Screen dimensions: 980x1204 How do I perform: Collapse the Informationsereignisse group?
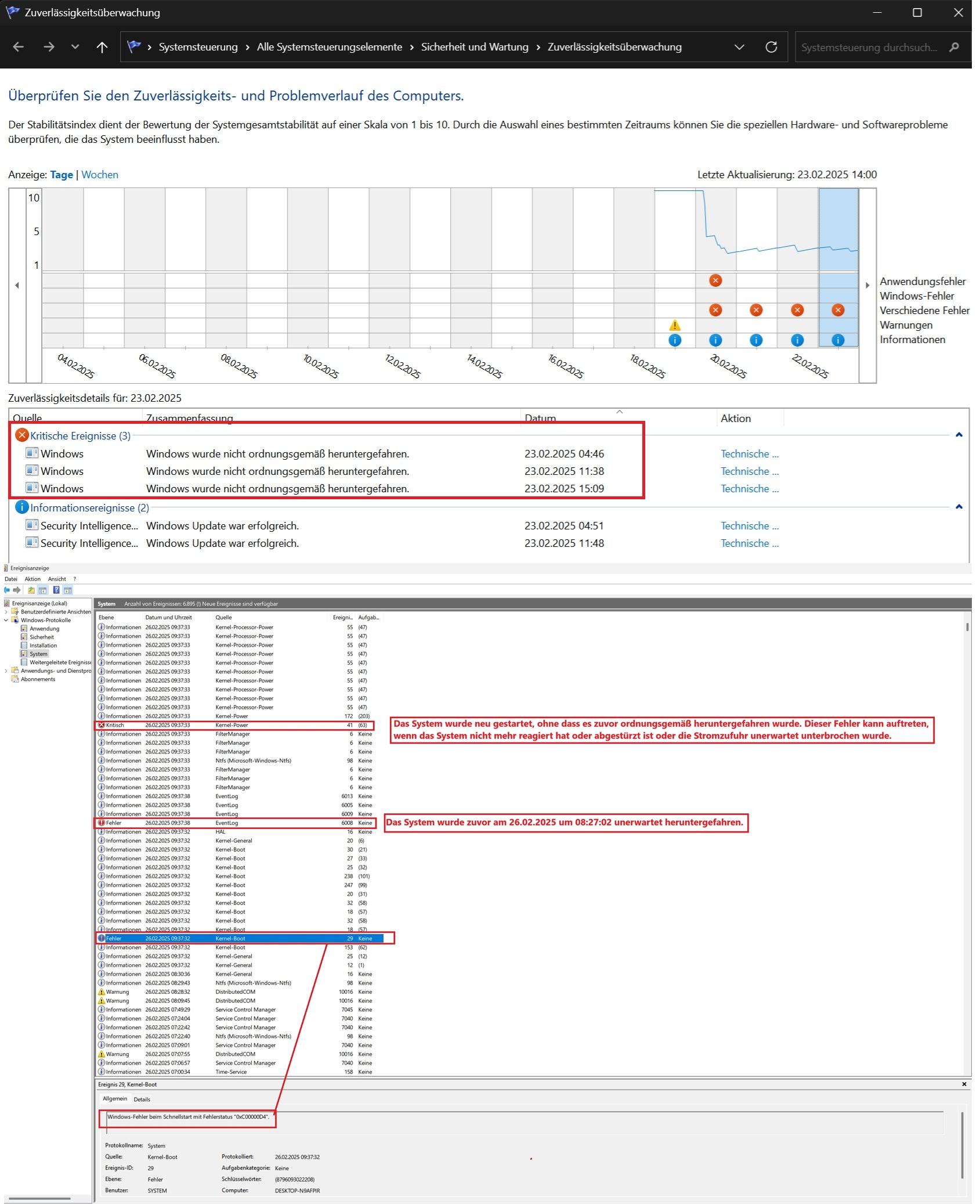pyautogui.click(x=959, y=507)
